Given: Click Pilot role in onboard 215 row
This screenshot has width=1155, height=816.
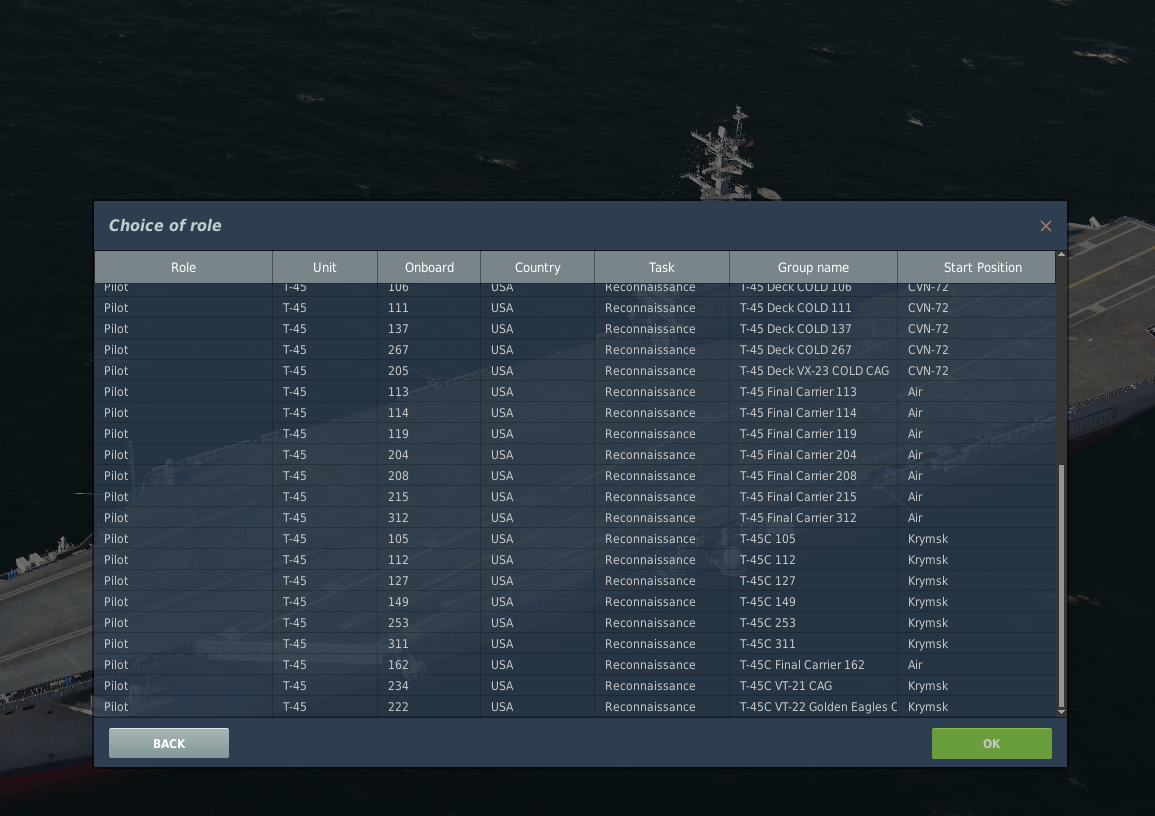Looking at the screenshot, I should tap(116, 496).
